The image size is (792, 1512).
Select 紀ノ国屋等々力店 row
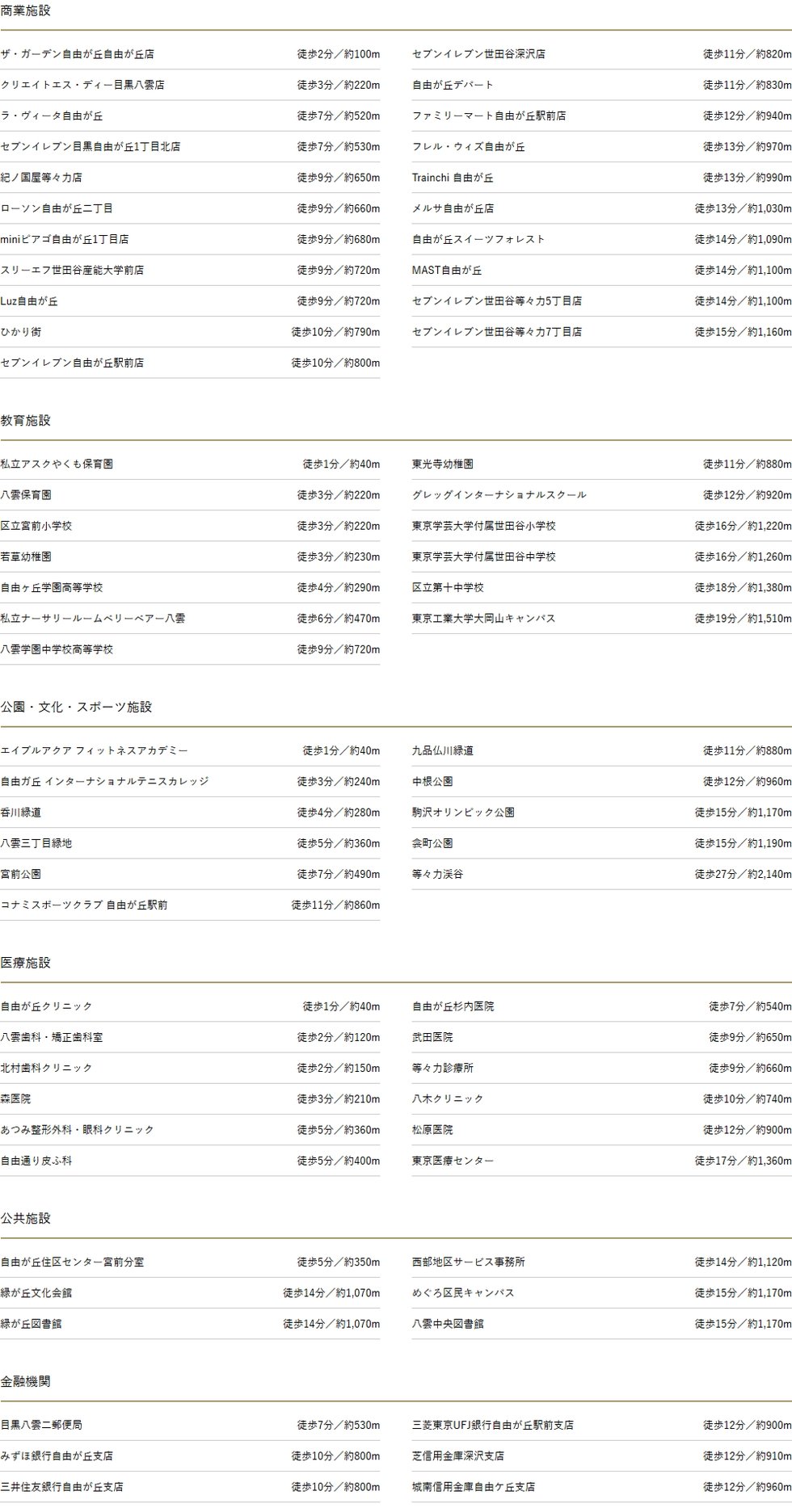(x=190, y=177)
